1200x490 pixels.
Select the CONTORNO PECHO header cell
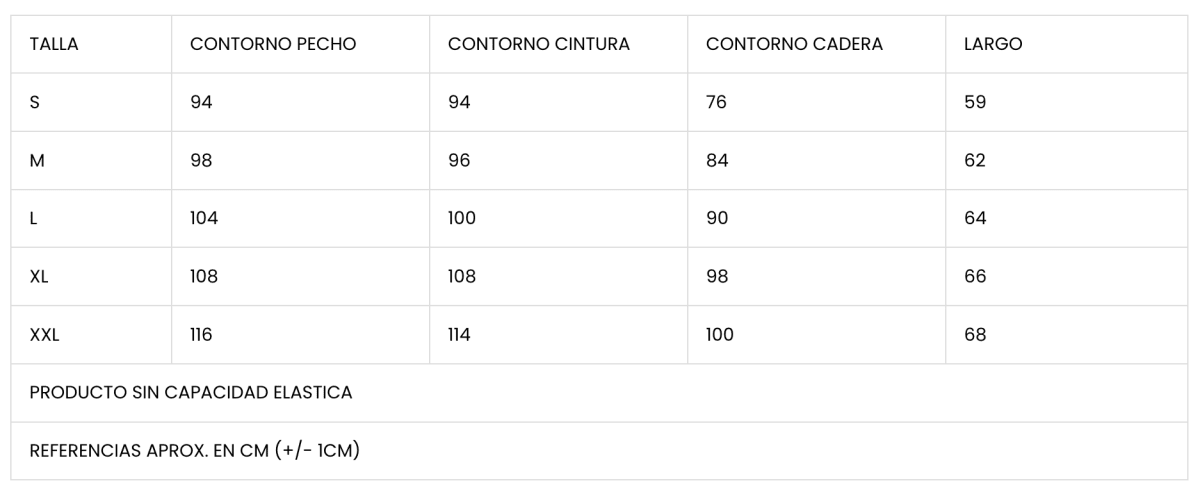tap(273, 44)
